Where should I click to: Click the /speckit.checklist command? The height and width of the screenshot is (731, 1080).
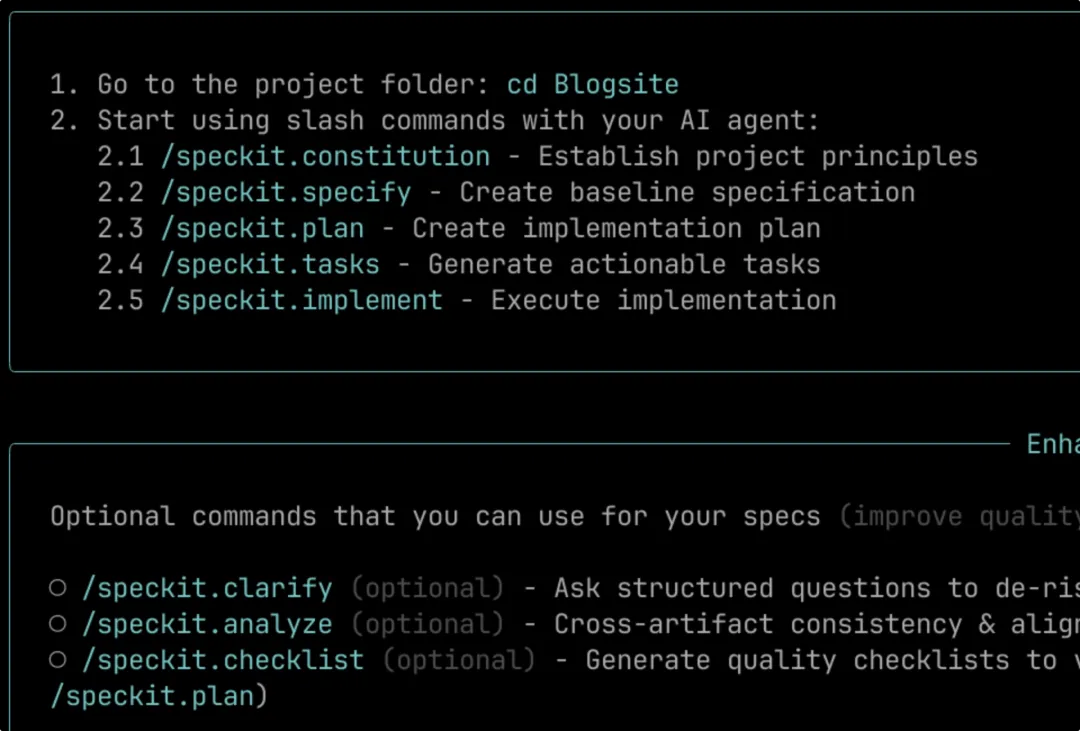click(223, 660)
